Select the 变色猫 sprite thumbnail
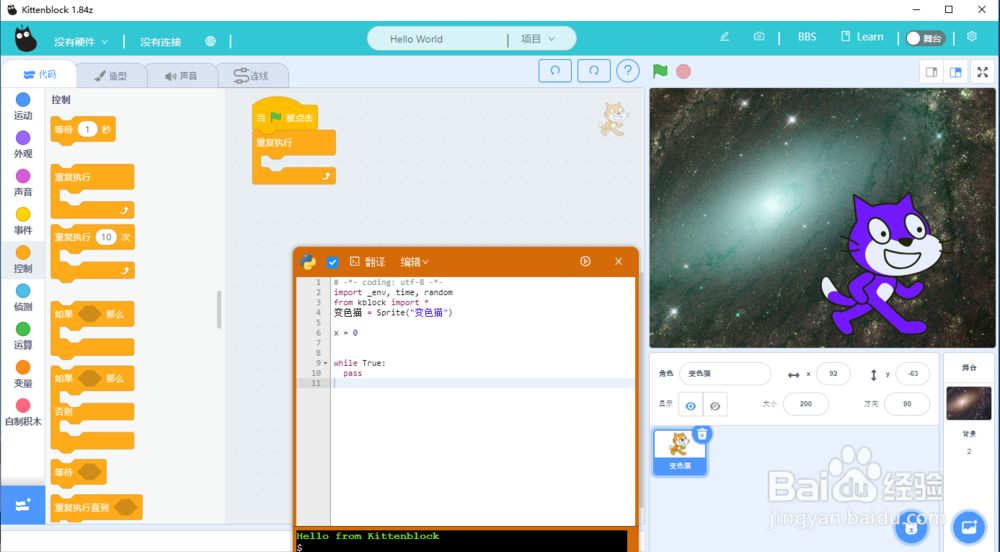The height and width of the screenshot is (552, 1000). click(679, 452)
